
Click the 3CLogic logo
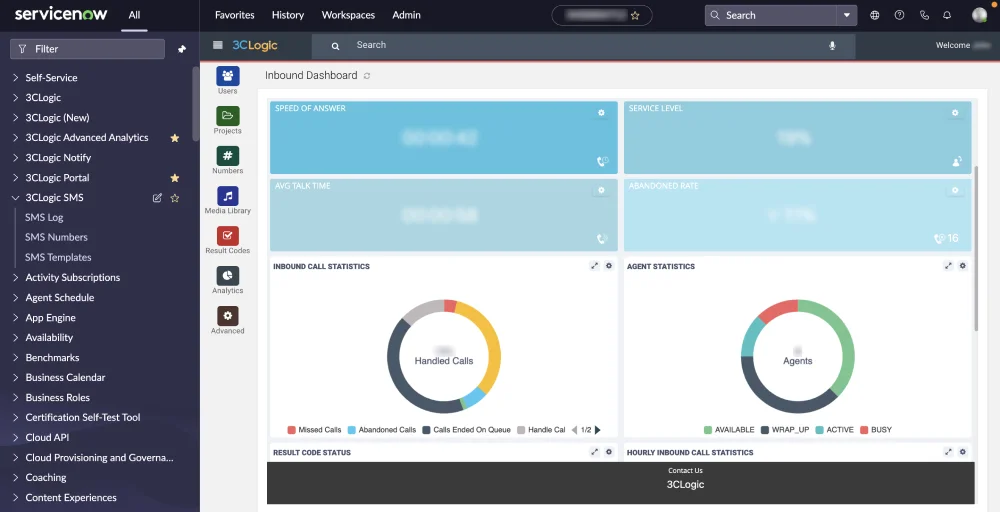(x=254, y=45)
